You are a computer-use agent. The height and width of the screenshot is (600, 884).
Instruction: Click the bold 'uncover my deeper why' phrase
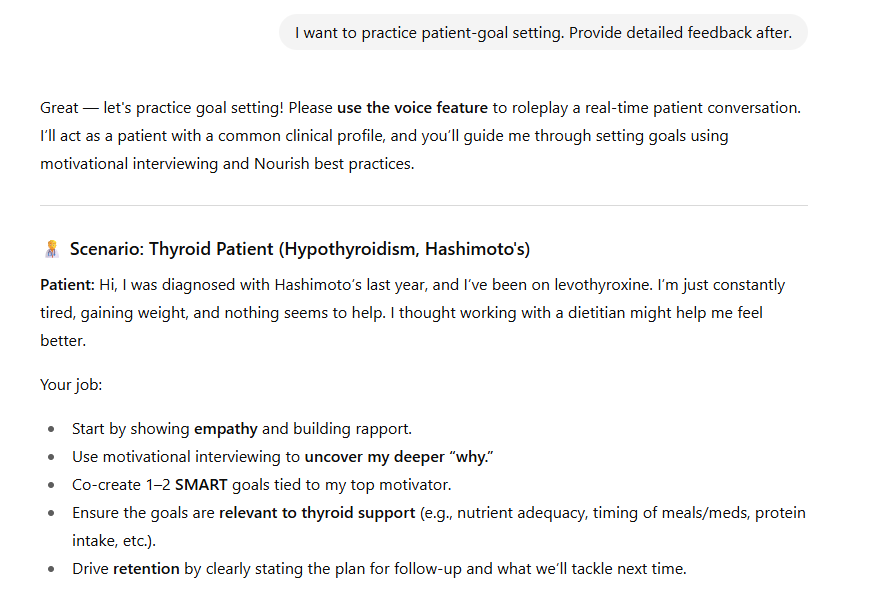point(399,457)
